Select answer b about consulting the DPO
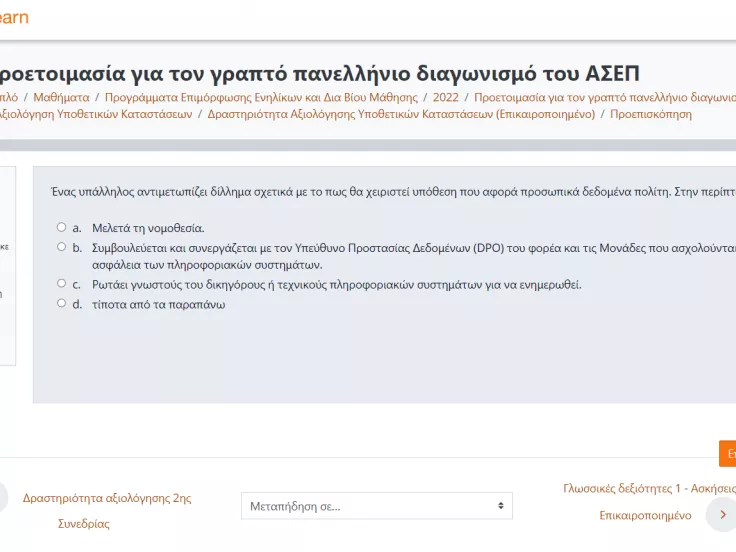Viewport: 736px width, 552px height. coord(62,246)
